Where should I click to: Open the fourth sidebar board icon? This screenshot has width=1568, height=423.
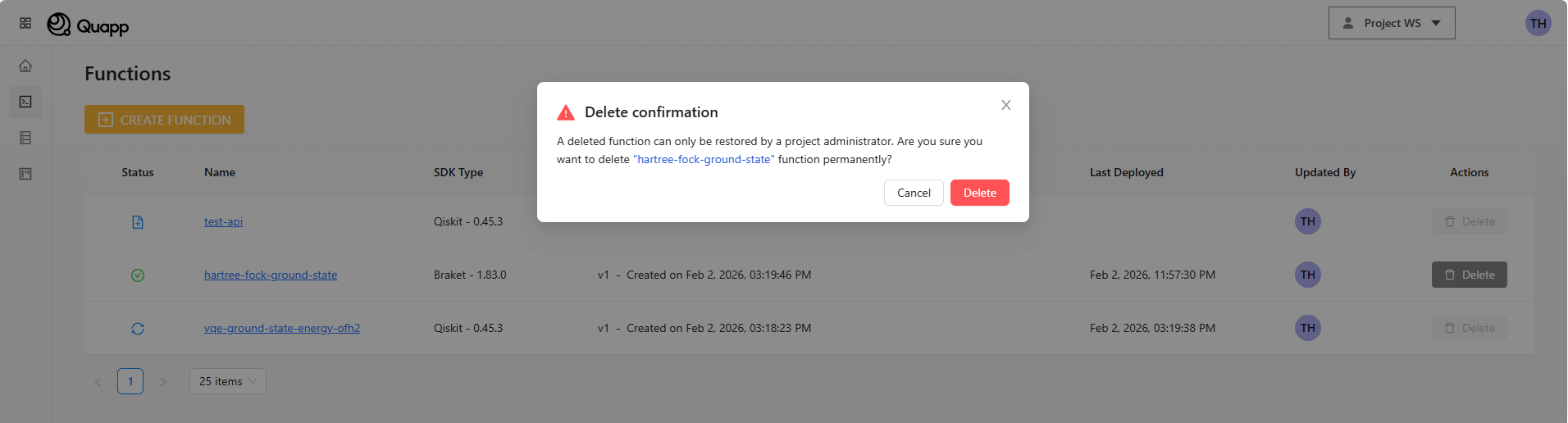click(25, 174)
